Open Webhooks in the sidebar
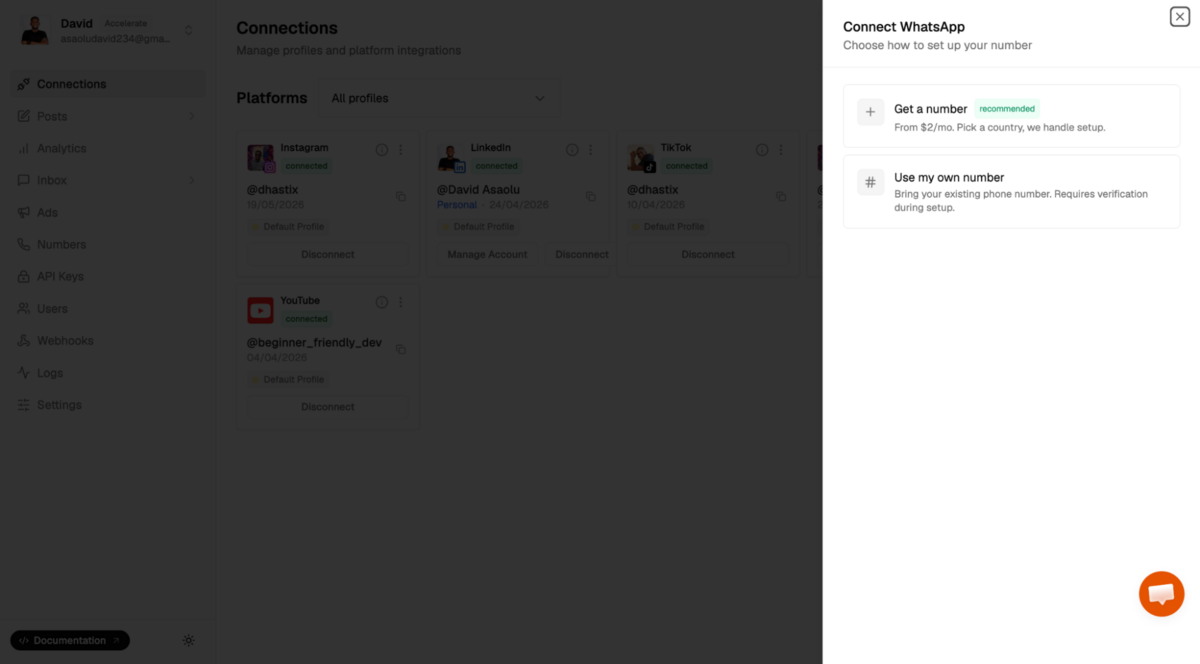This screenshot has height=664, width=1200. (x=108, y=340)
